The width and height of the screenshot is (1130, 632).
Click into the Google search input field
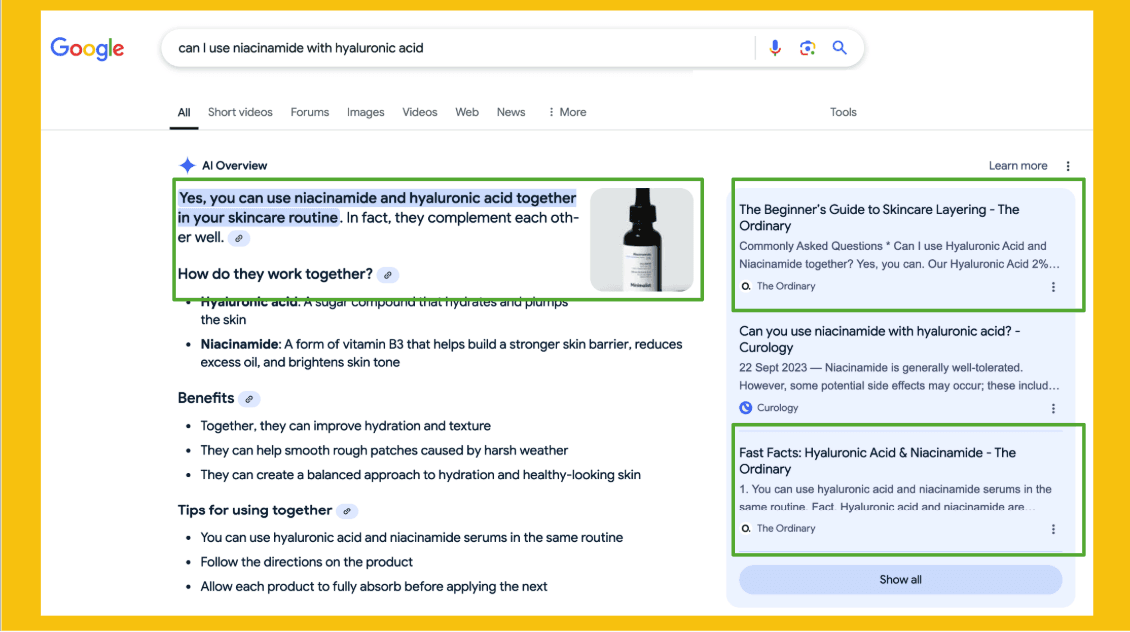tap(450, 48)
